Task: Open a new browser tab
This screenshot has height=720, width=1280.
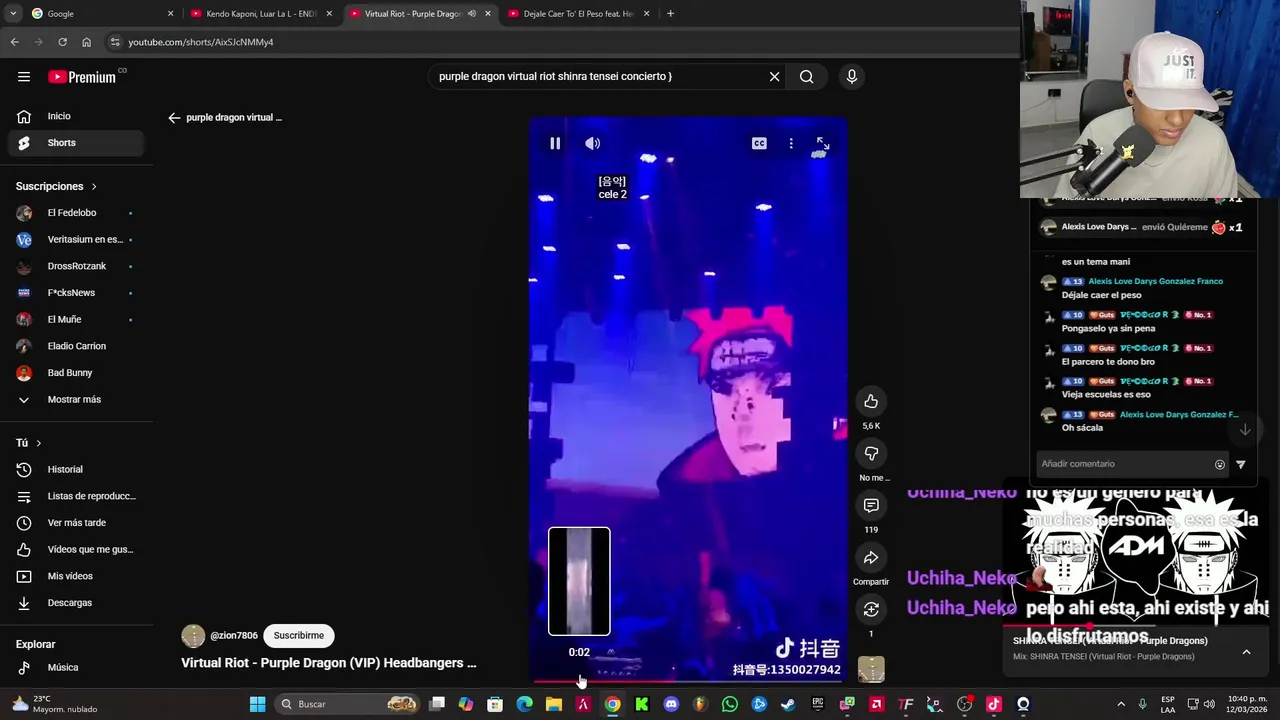Action: click(670, 14)
